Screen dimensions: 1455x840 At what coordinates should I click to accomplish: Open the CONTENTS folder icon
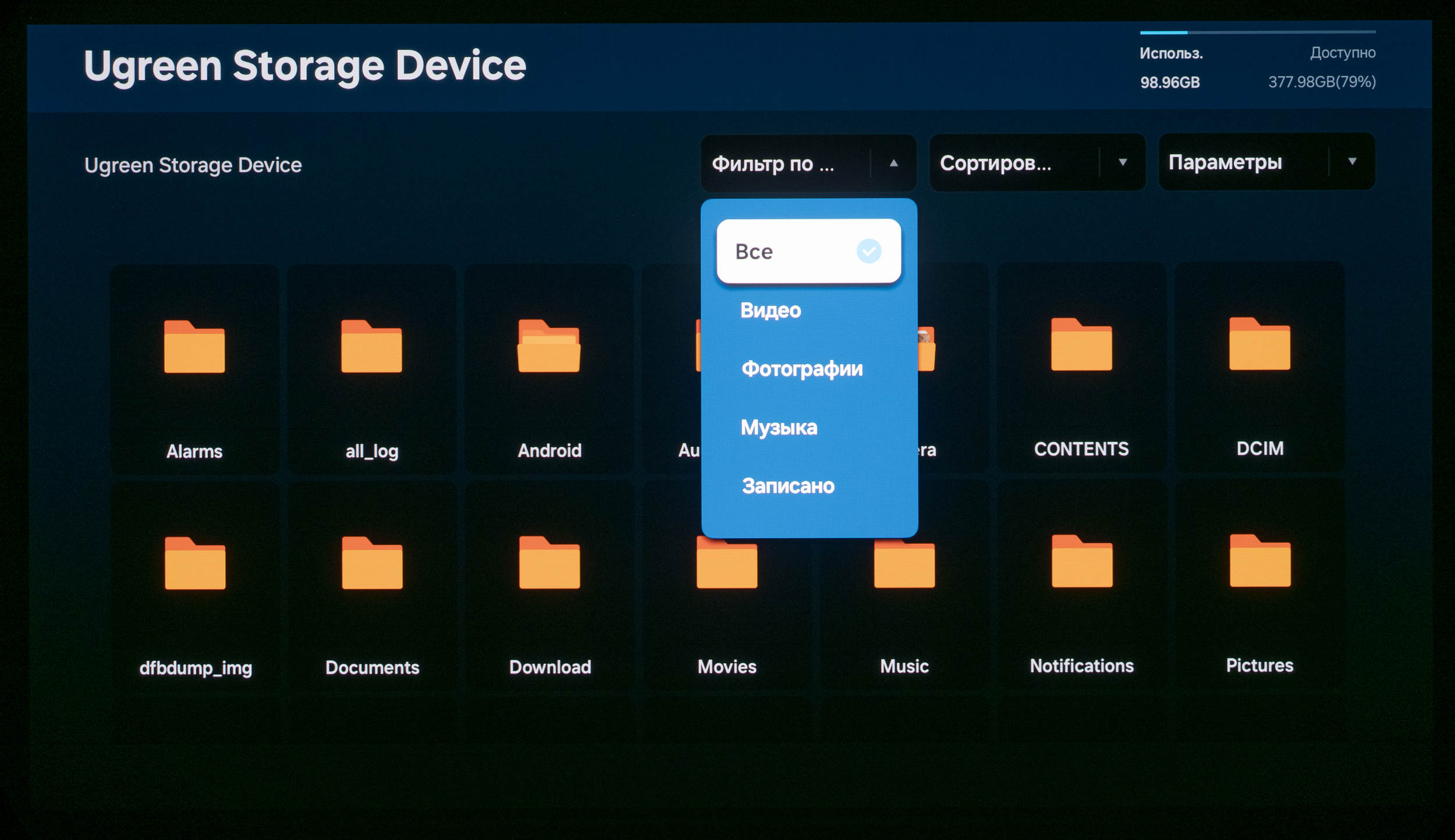(1081, 344)
